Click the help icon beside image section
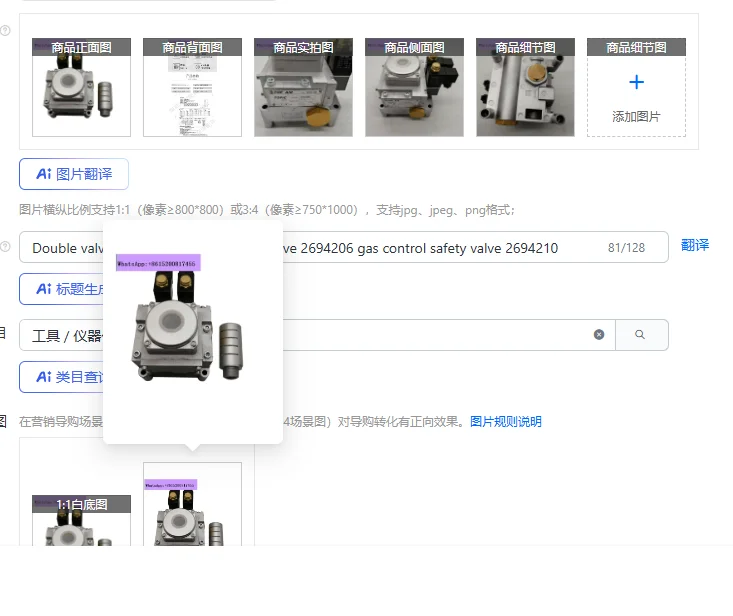The width and height of the screenshot is (733, 616). [x=5, y=31]
